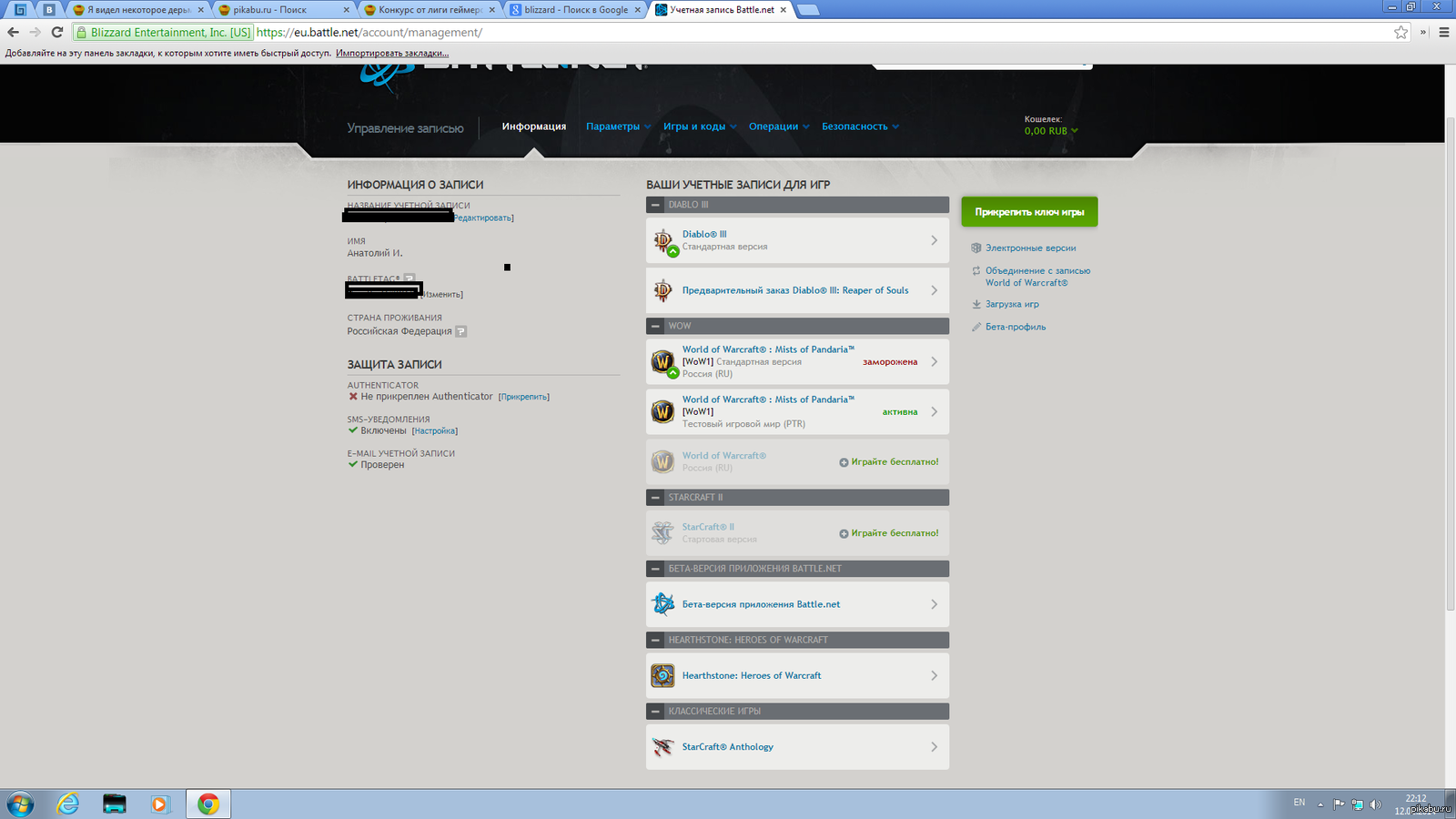Expand the Безопасность dropdown menu
This screenshot has height=819, width=1456.
coord(859,126)
